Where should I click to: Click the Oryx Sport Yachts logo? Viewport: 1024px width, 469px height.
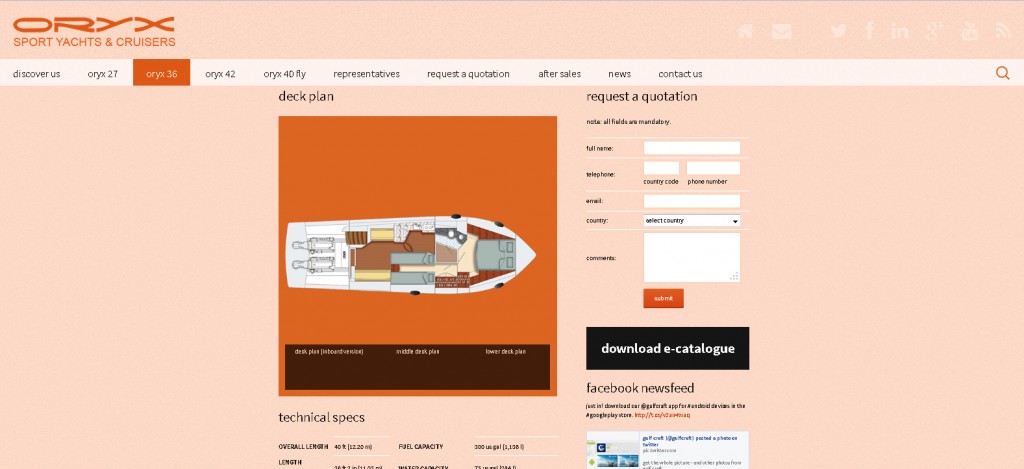[x=94, y=31]
